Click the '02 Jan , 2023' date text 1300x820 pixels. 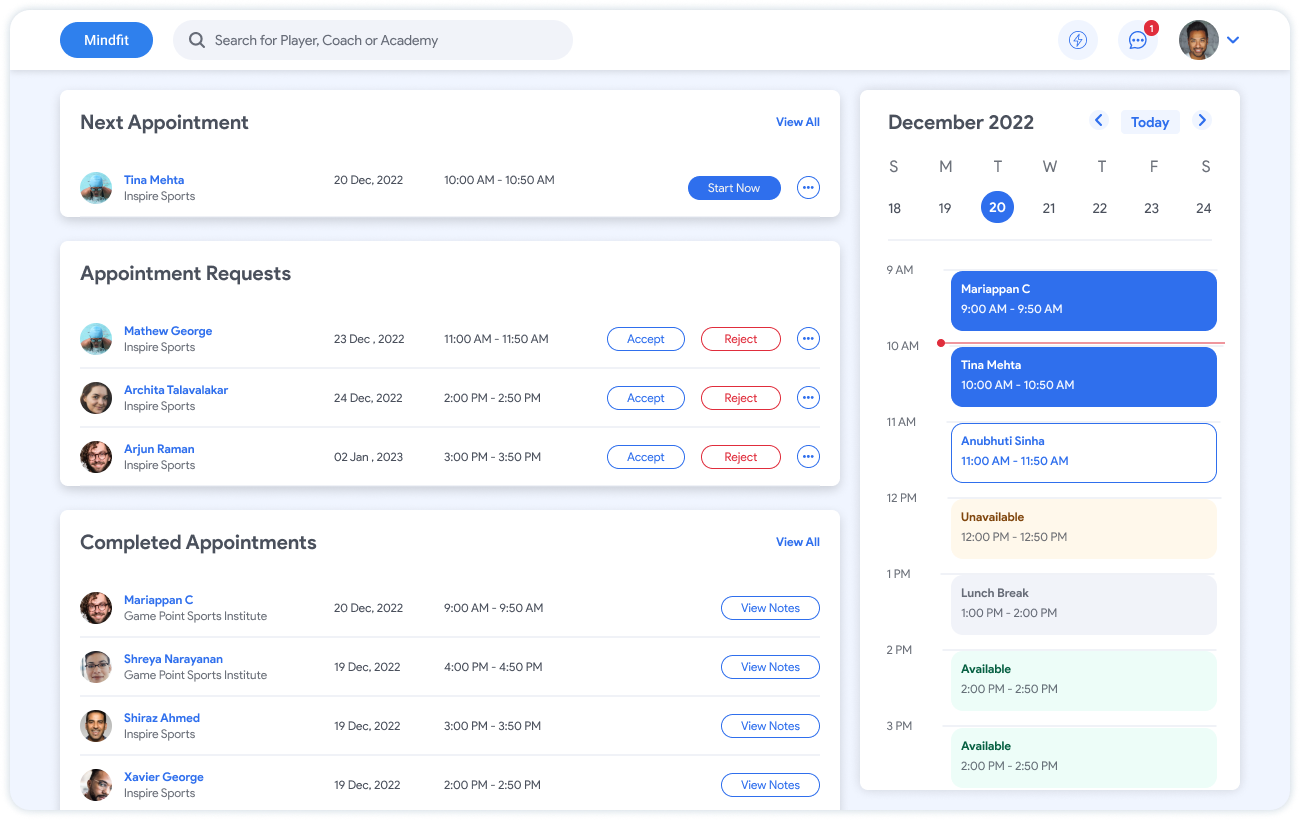coord(368,457)
